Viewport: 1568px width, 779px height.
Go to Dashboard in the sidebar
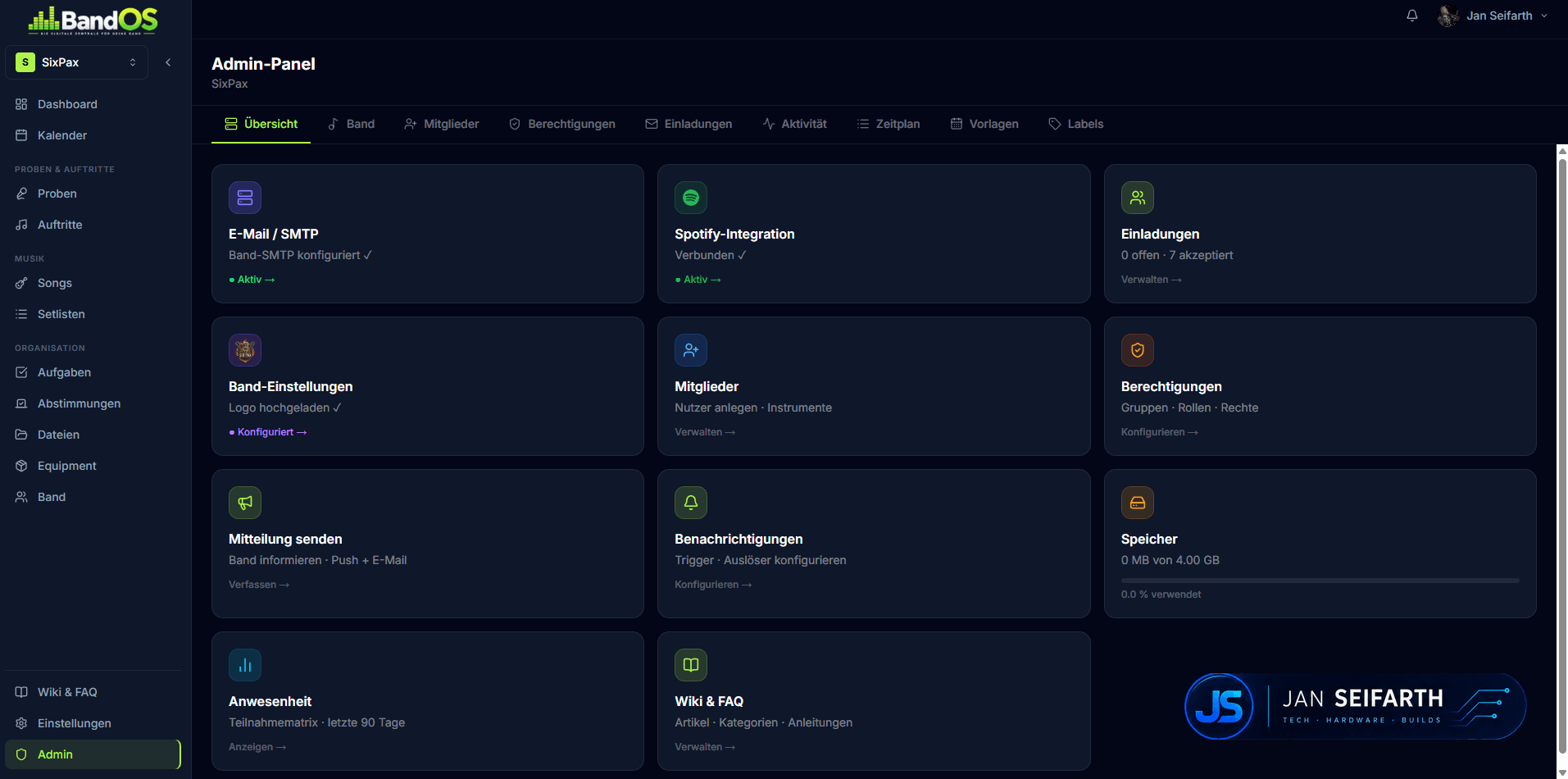93,104
